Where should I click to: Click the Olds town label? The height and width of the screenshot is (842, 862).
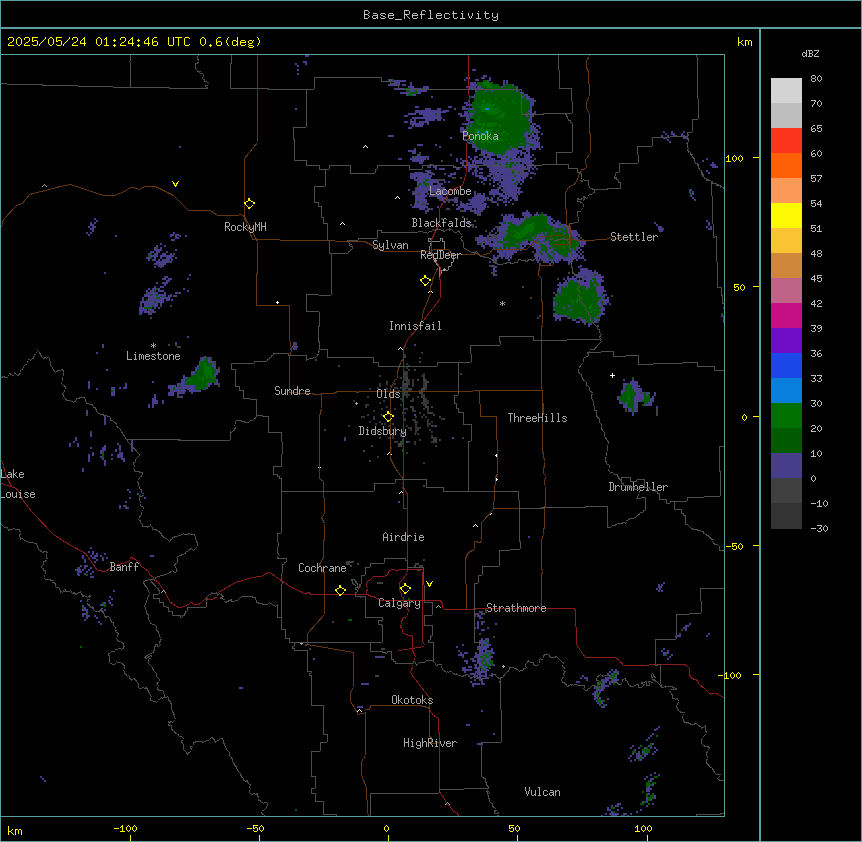pos(388,394)
